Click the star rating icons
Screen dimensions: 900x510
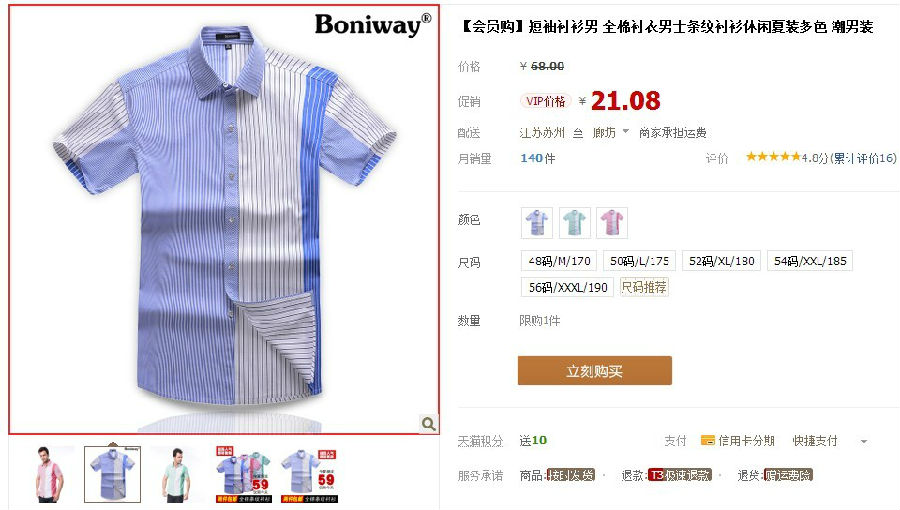pyautogui.click(x=773, y=157)
